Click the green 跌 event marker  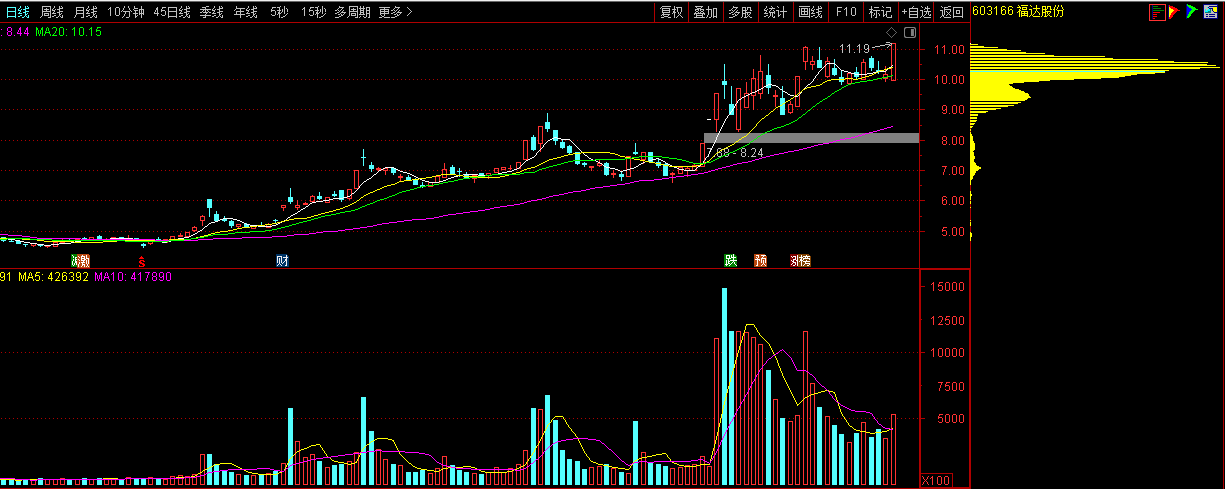point(731,261)
